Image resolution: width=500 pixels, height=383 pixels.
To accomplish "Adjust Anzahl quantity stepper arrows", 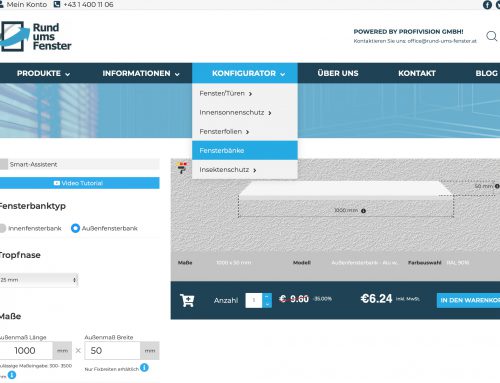I will pyautogui.click(x=267, y=300).
